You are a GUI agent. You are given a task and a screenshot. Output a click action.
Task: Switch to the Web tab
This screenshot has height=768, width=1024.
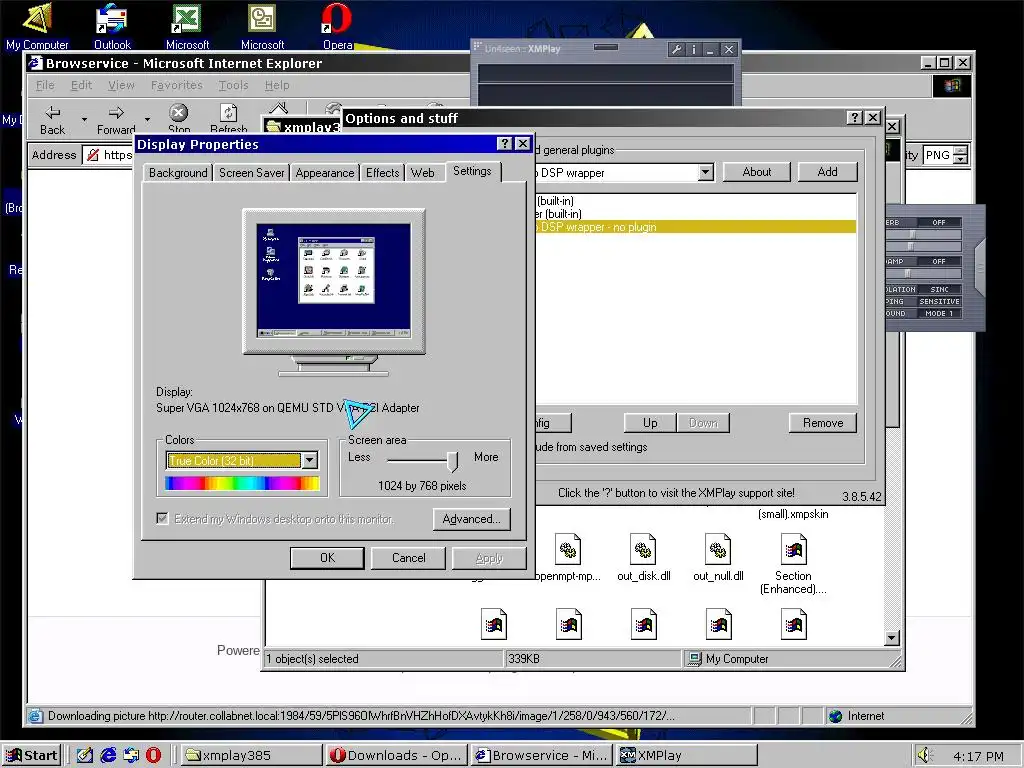(423, 172)
